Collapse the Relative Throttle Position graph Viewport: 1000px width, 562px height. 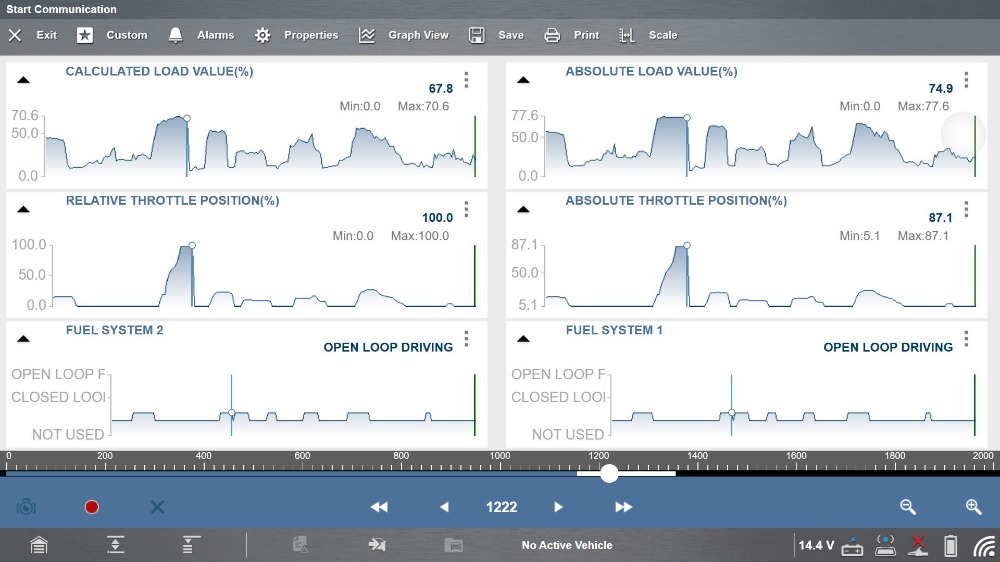(23, 209)
